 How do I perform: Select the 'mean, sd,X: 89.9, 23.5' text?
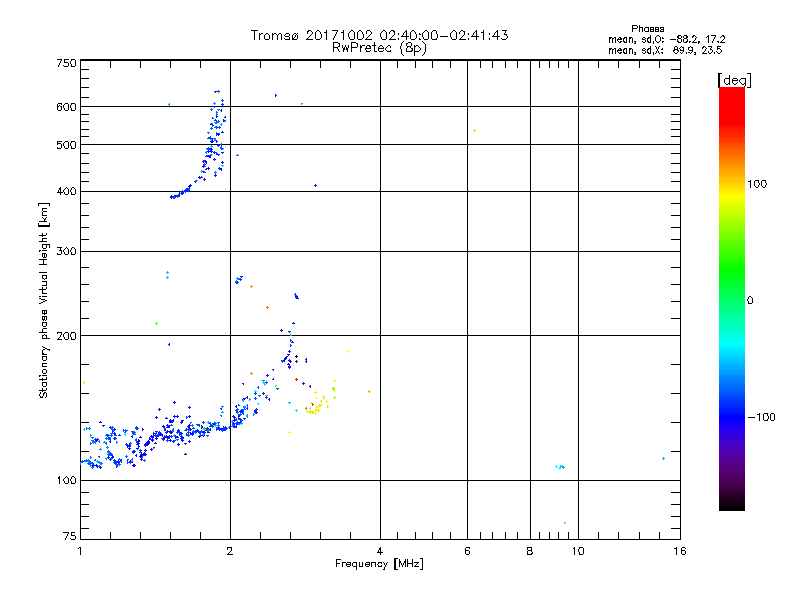tap(665, 50)
